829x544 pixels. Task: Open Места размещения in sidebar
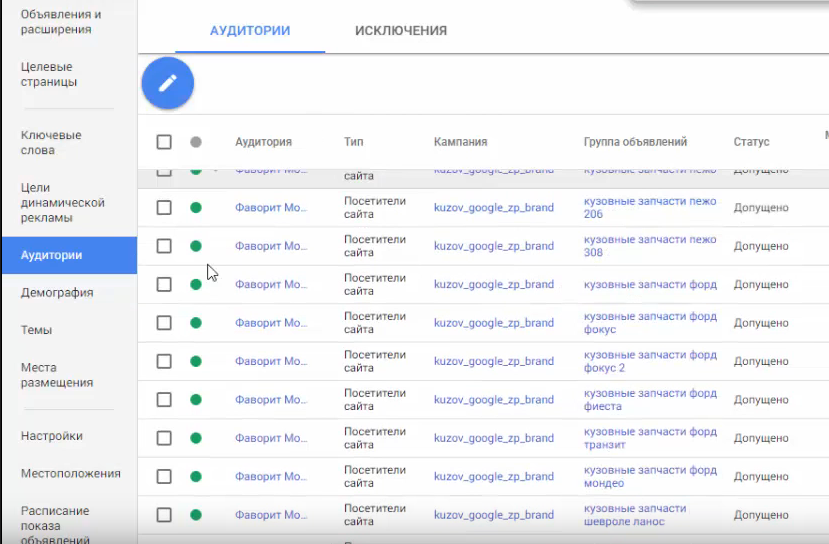pos(57,375)
